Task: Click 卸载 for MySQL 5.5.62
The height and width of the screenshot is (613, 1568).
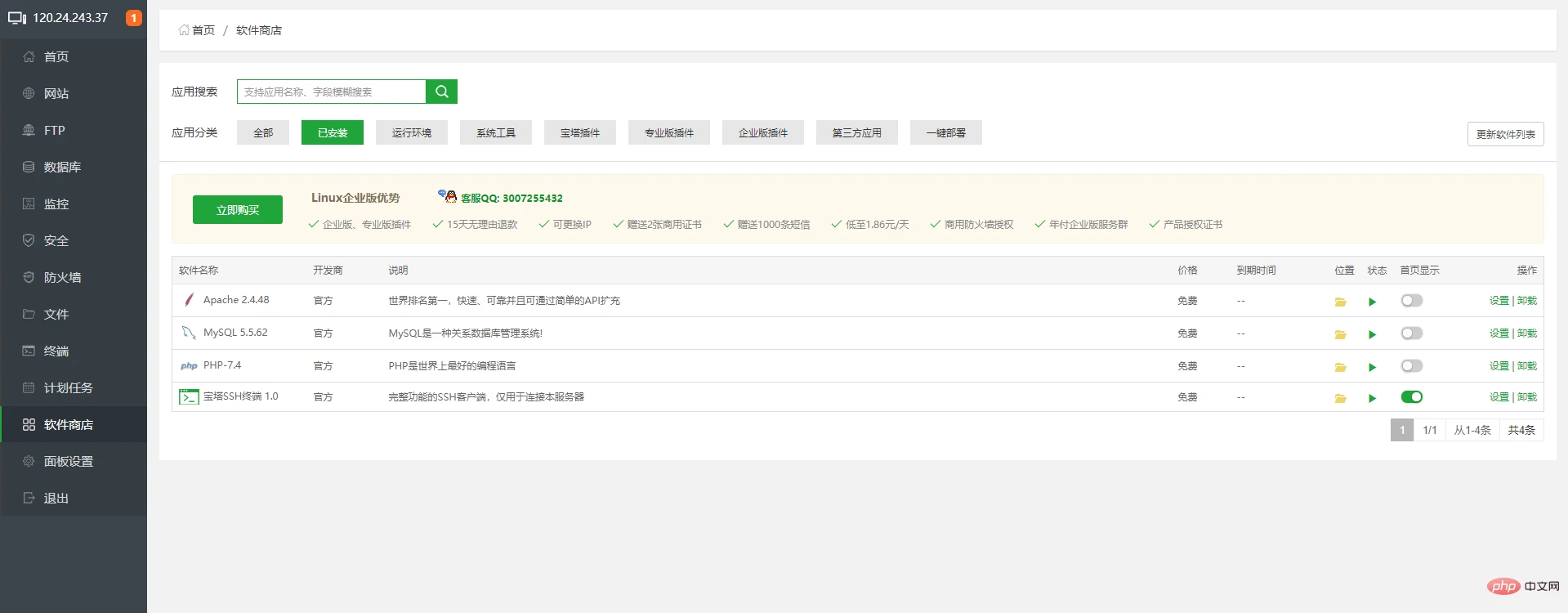Action: click(x=1527, y=333)
